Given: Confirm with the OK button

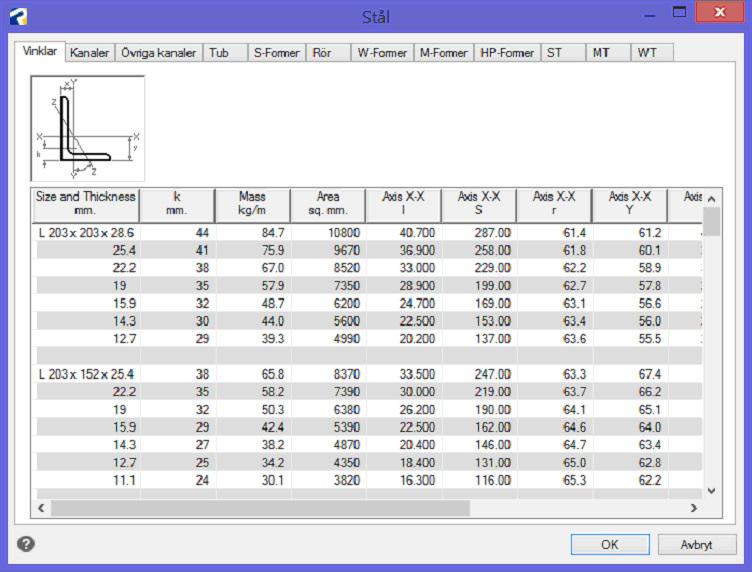Looking at the screenshot, I should pos(610,545).
